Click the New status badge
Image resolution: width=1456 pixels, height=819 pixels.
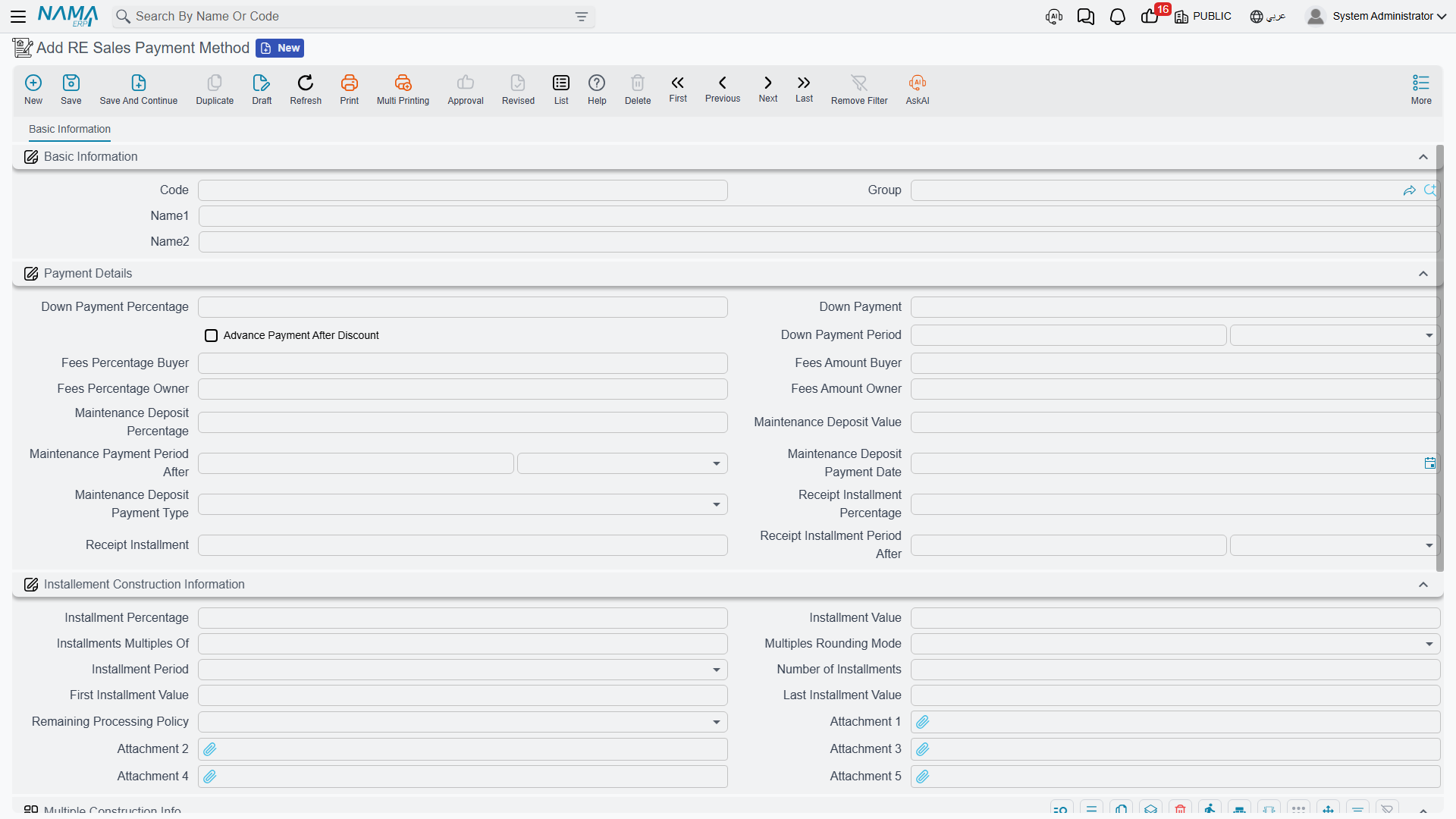coord(280,48)
